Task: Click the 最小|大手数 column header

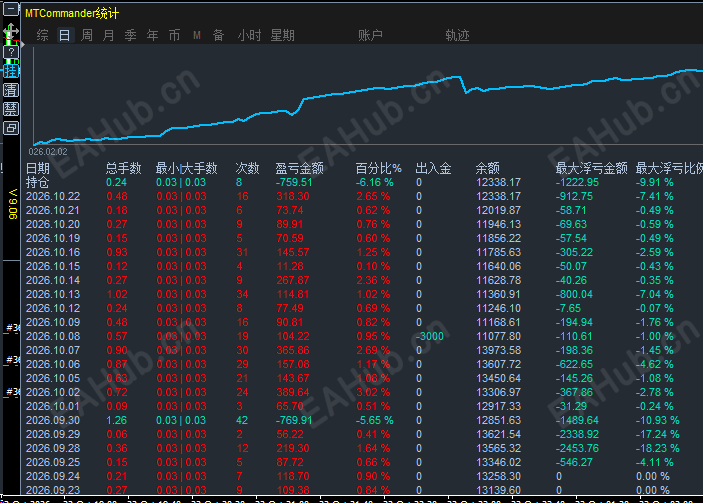Action: point(187,169)
